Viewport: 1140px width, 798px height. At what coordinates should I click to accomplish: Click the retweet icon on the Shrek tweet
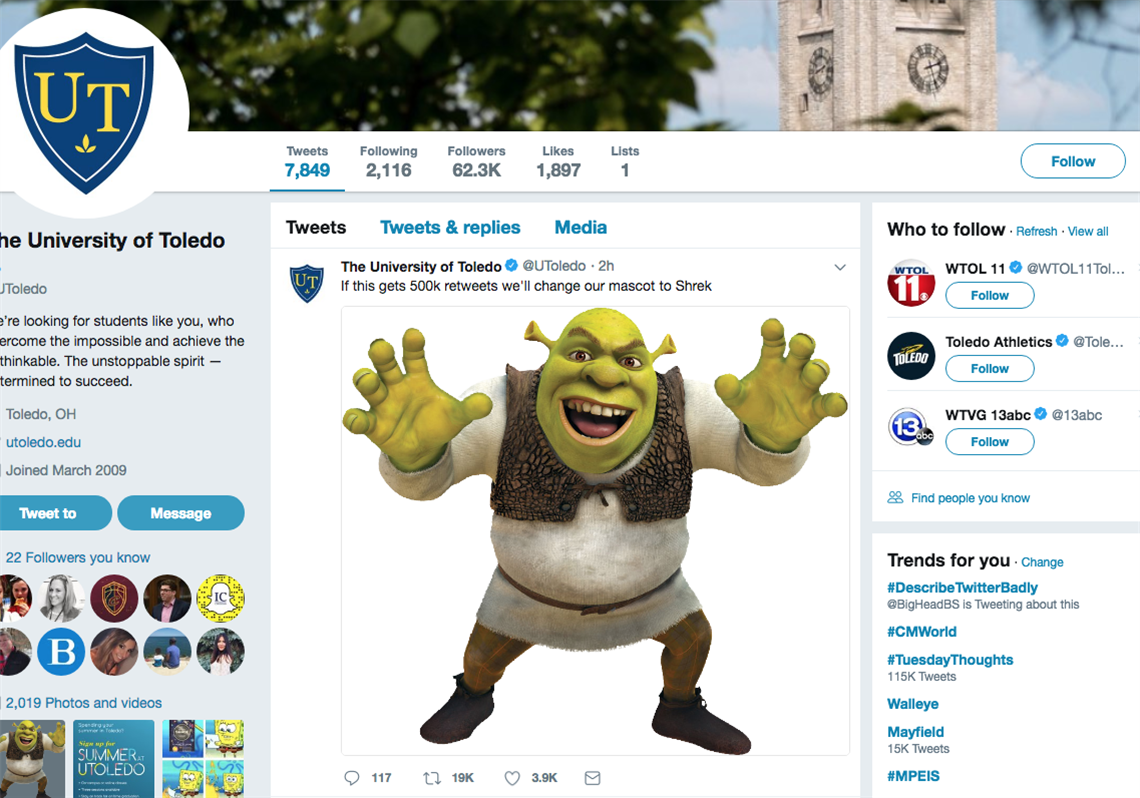pyautogui.click(x=432, y=778)
